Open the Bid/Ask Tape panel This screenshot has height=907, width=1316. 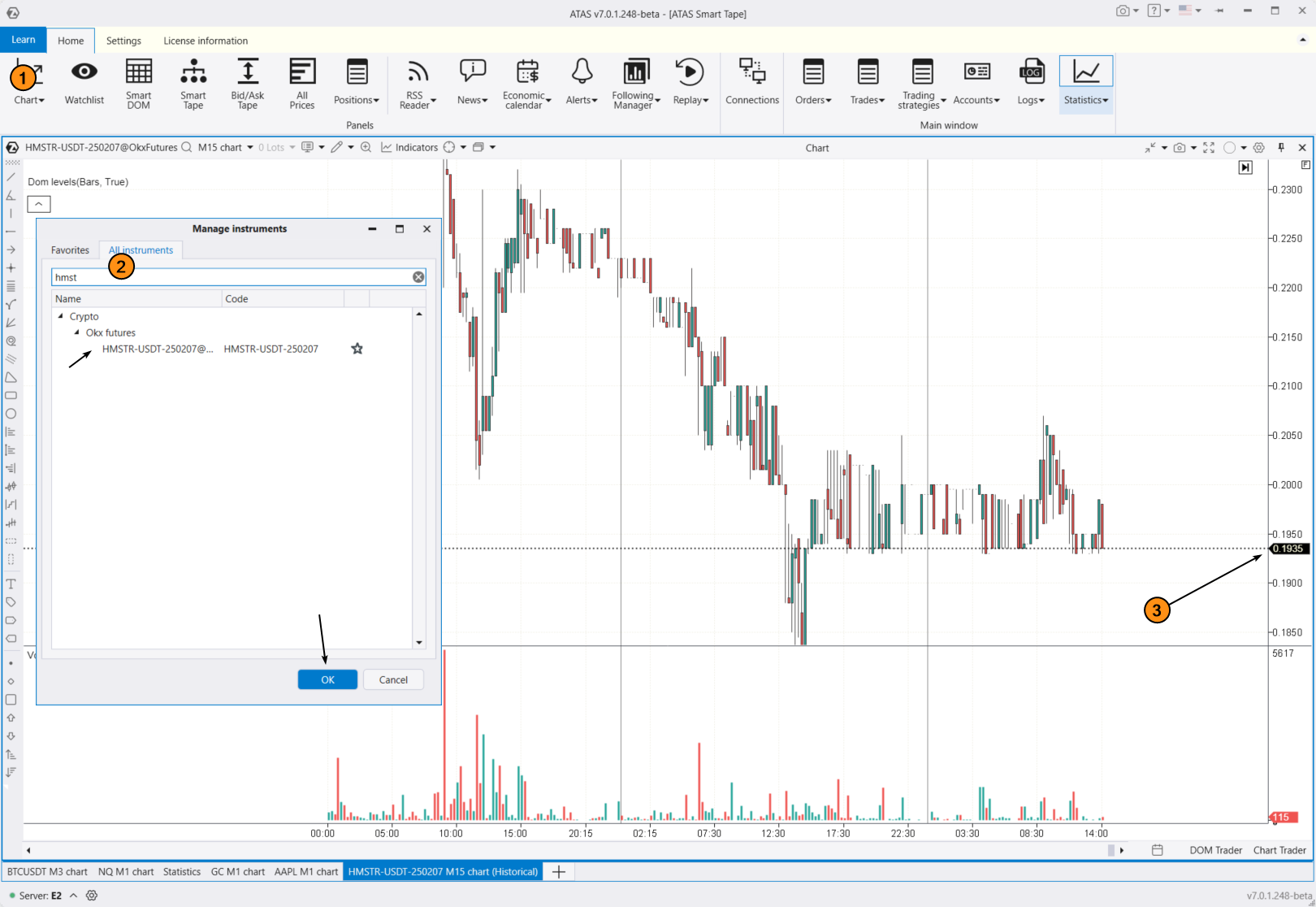[247, 82]
